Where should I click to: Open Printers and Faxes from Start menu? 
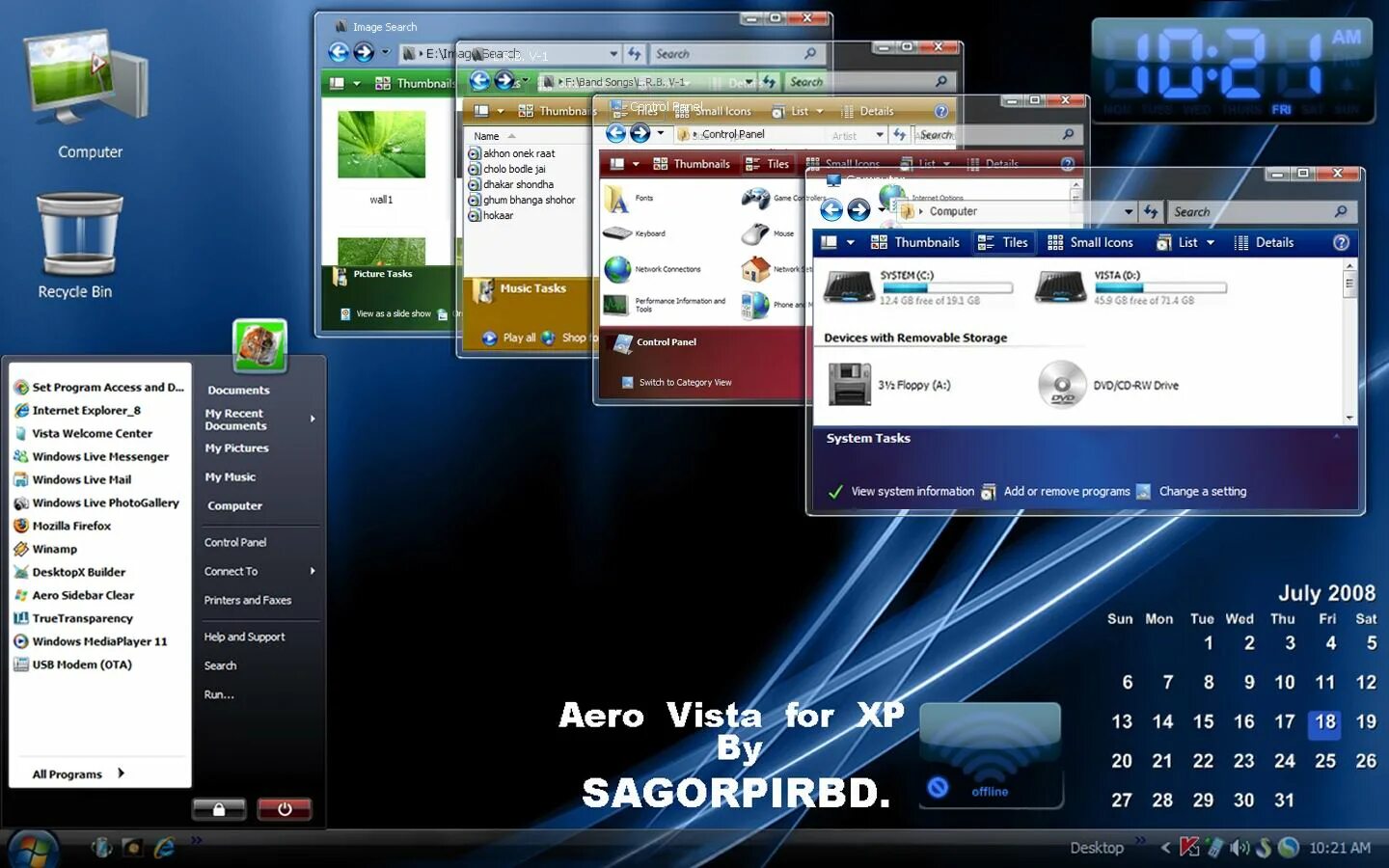(248, 600)
